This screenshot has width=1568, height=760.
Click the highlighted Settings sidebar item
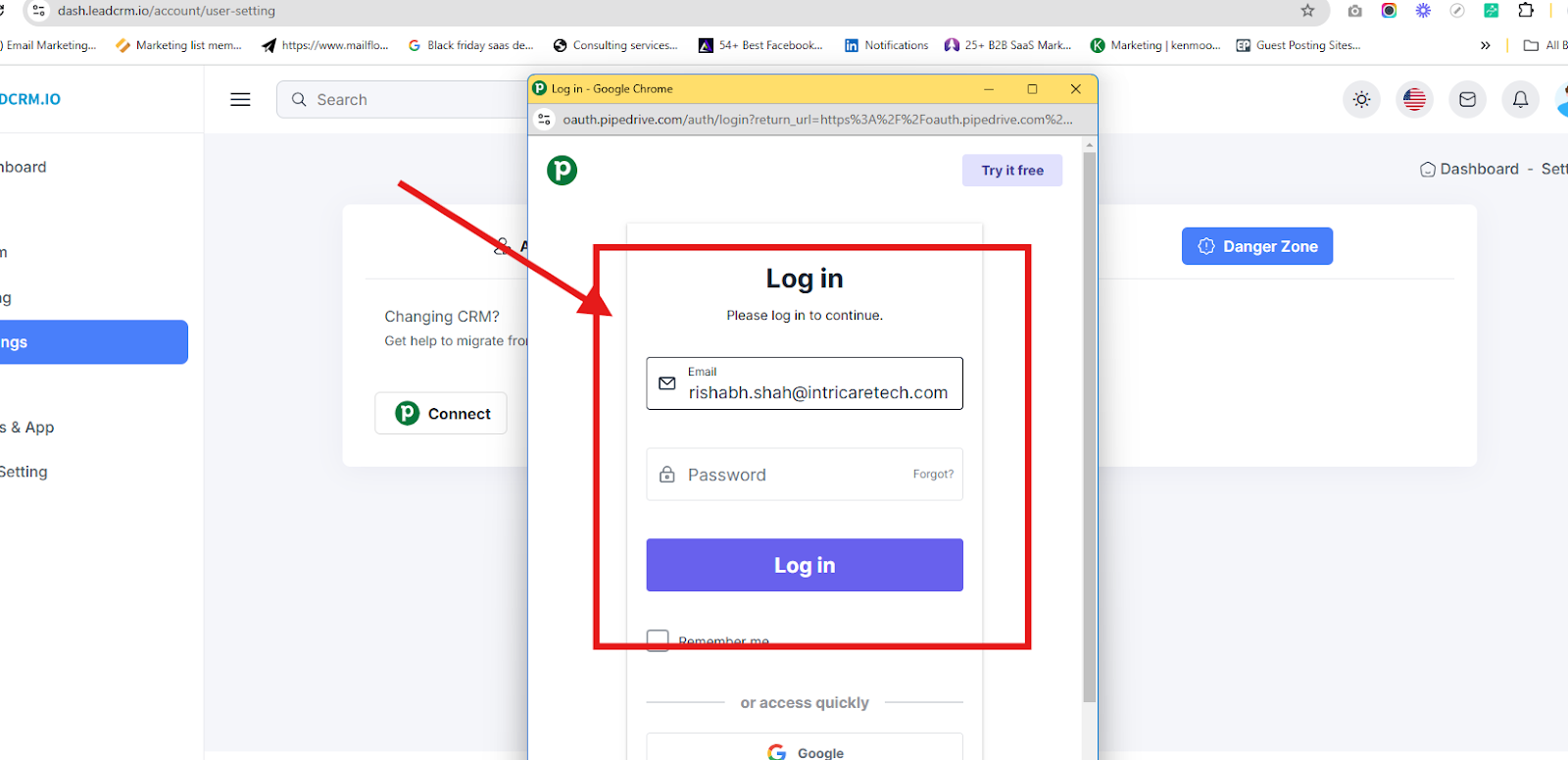[x=93, y=342]
